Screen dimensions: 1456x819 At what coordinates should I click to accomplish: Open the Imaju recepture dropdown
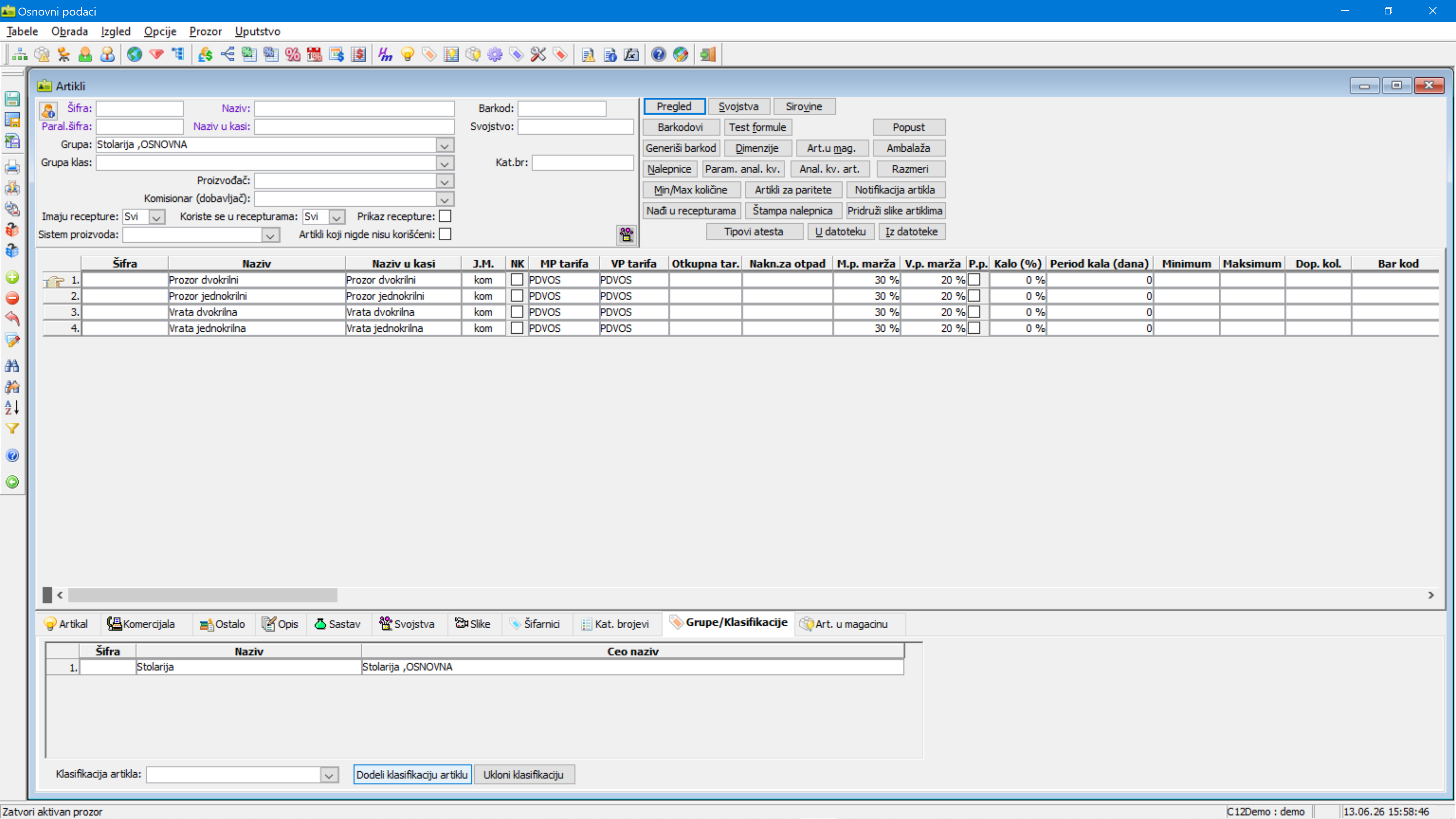[x=157, y=217]
